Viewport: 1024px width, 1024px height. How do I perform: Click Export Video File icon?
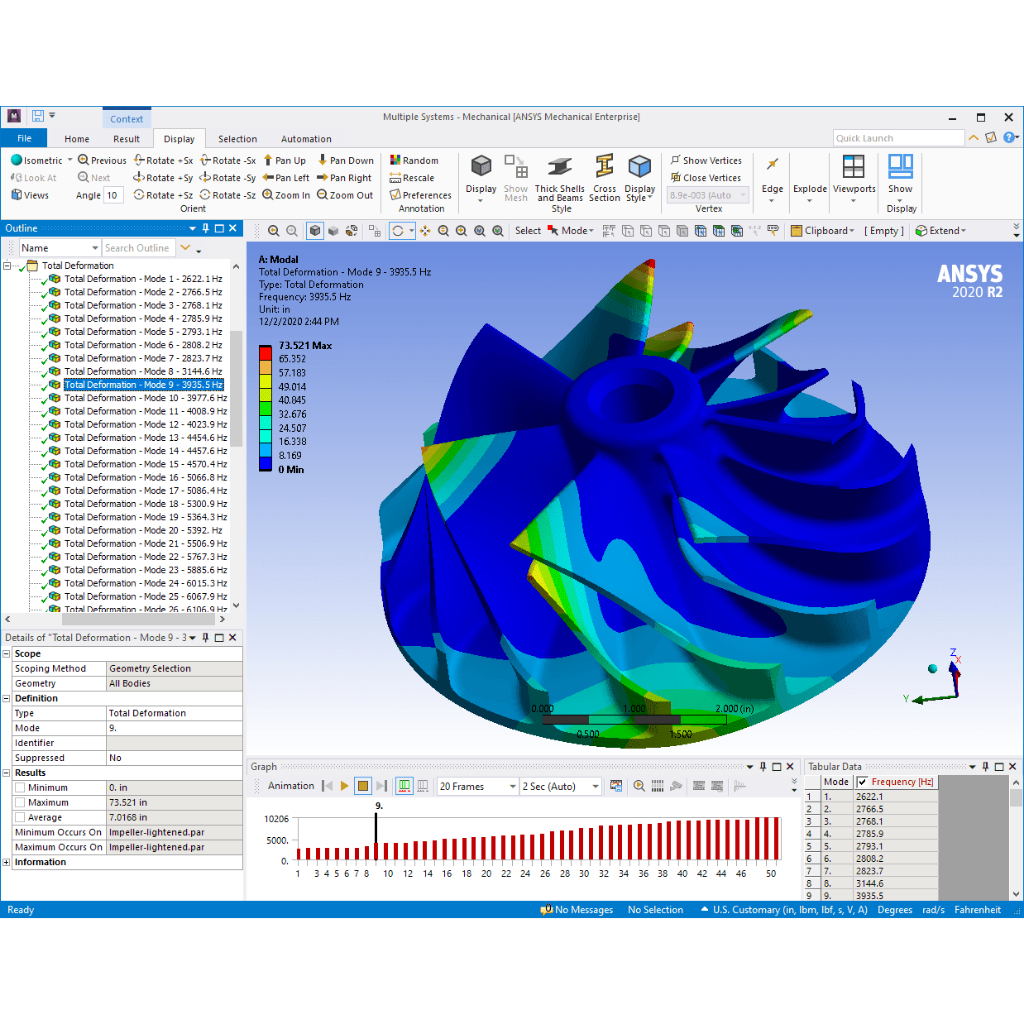tap(616, 786)
